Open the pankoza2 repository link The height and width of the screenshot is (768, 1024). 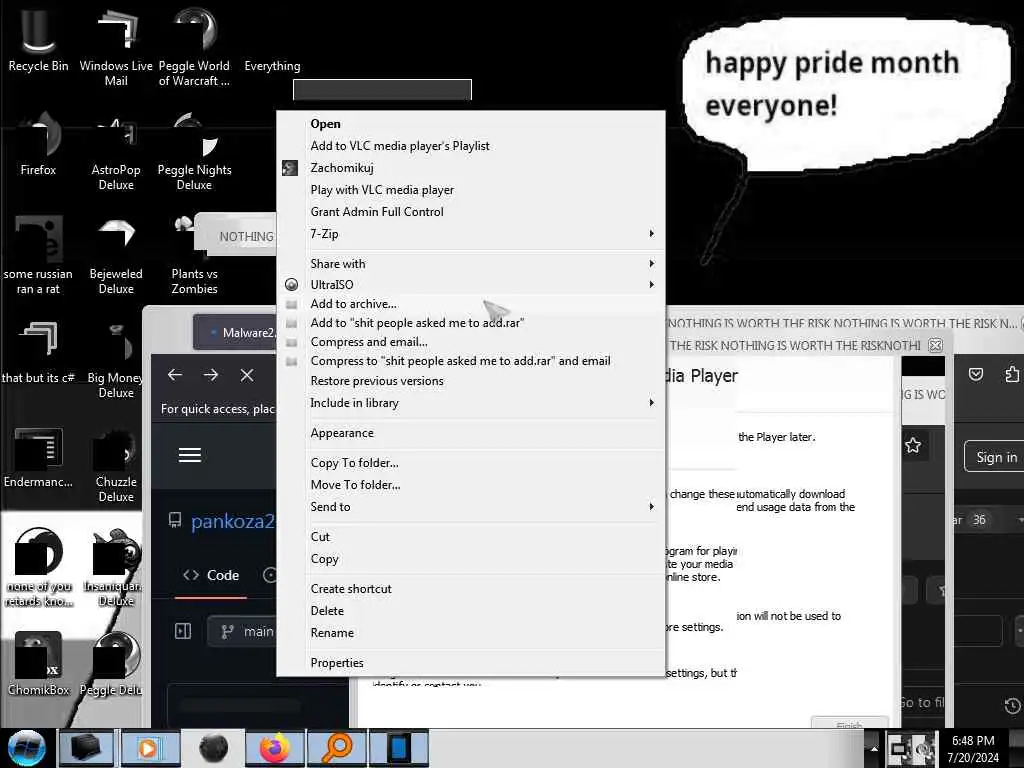(x=232, y=521)
